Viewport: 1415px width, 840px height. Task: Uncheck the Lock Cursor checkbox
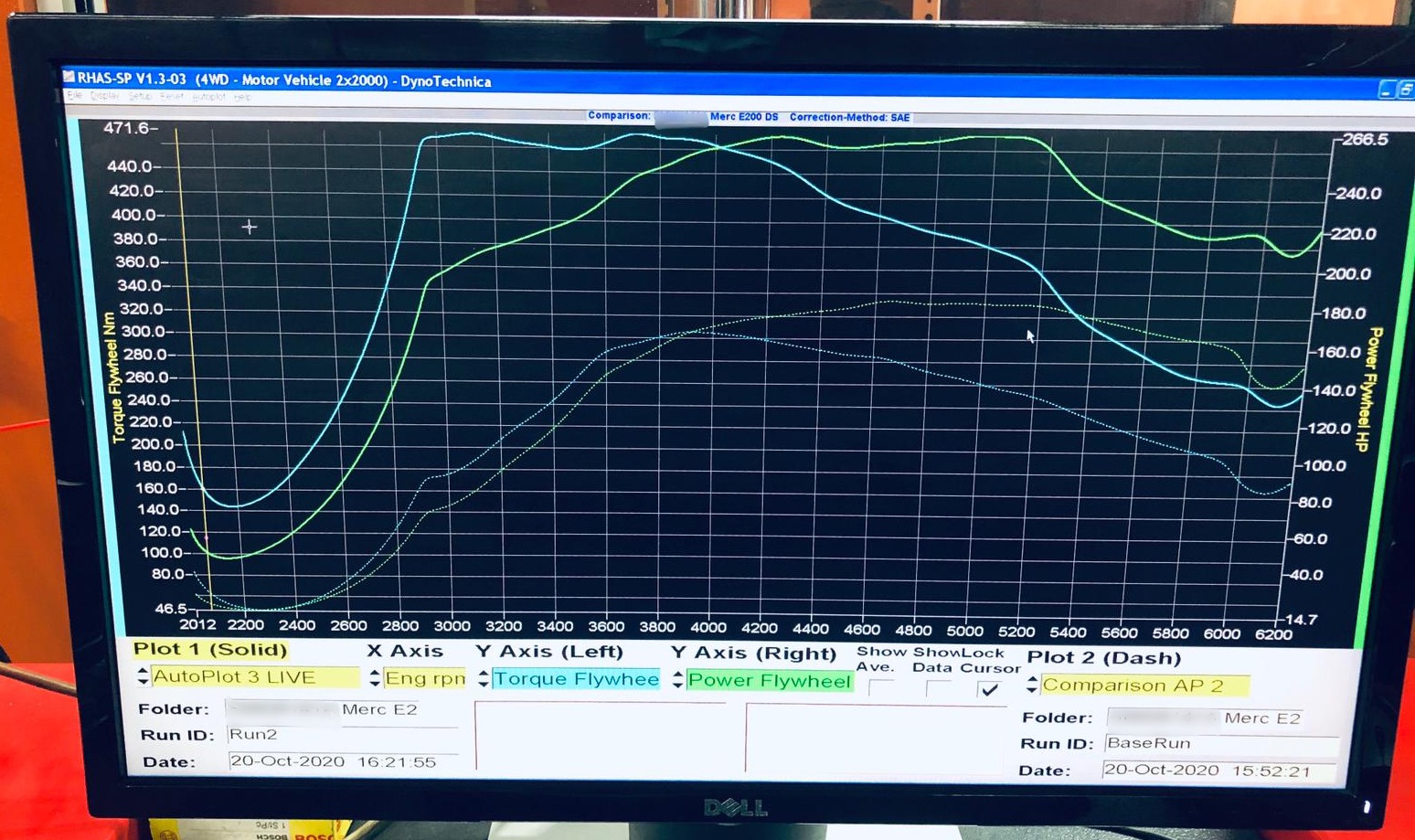[989, 690]
